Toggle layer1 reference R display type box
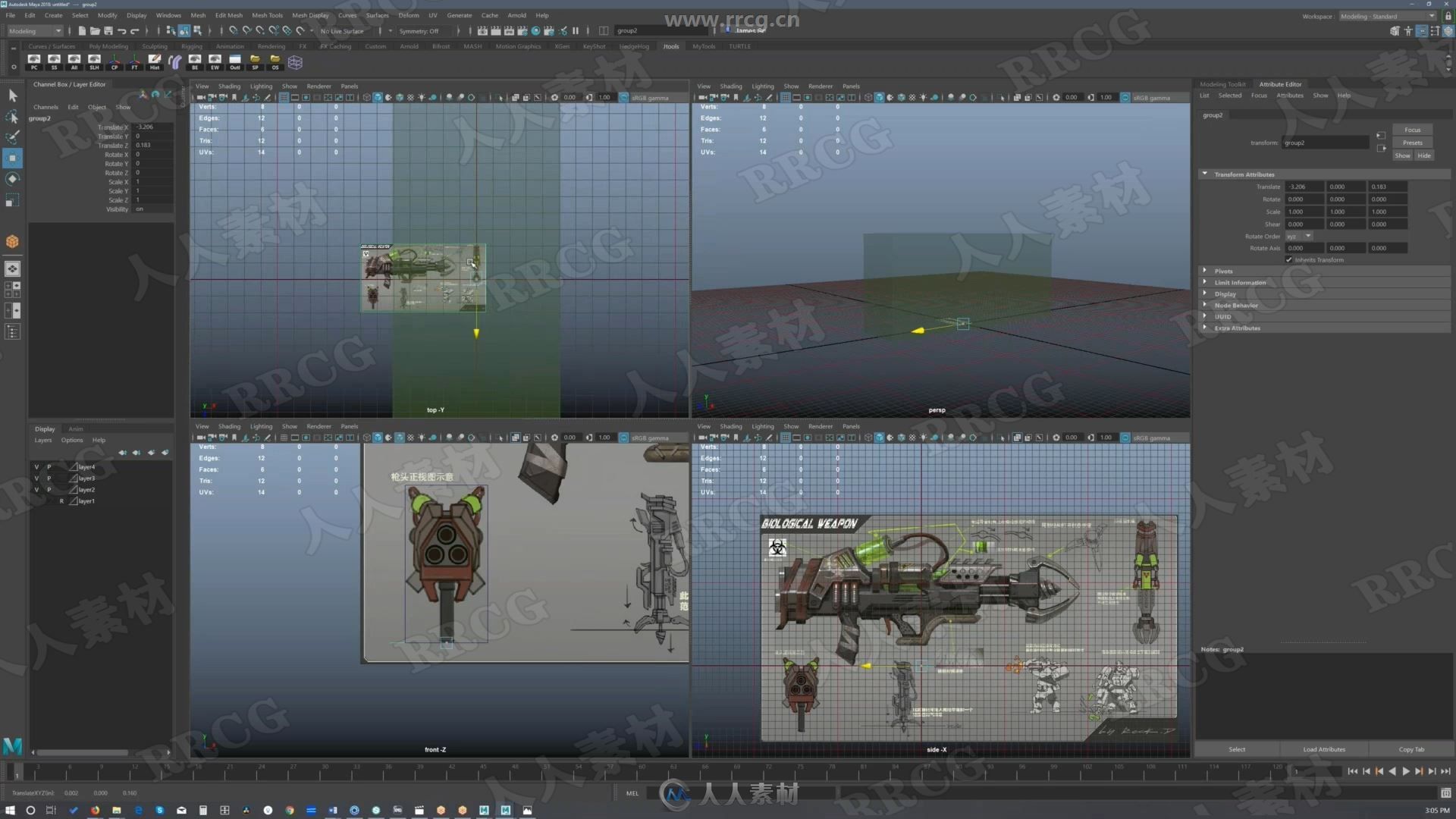Screen dimensions: 1456x819 click(61, 500)
